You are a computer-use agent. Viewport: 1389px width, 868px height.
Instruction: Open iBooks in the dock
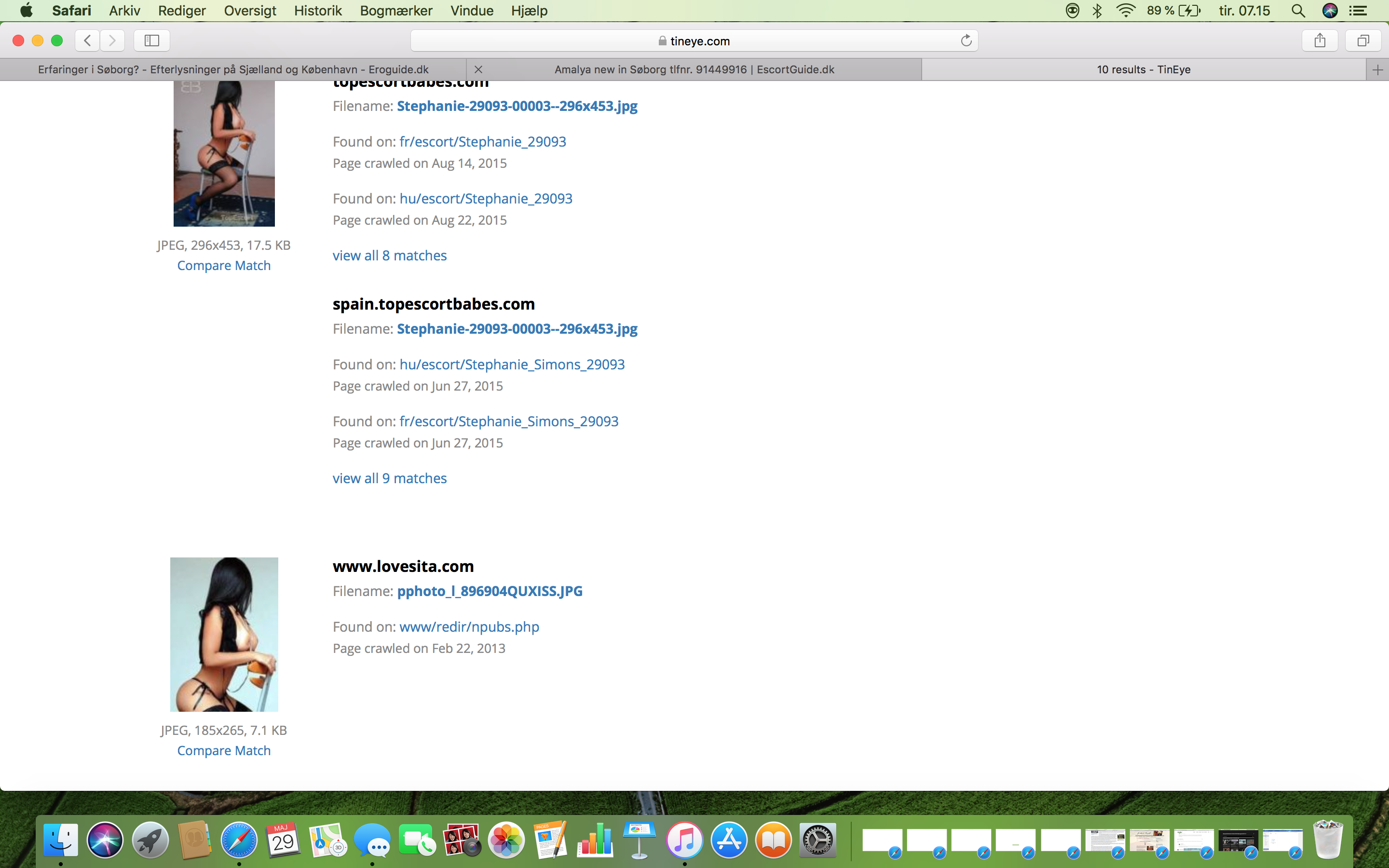773,840
